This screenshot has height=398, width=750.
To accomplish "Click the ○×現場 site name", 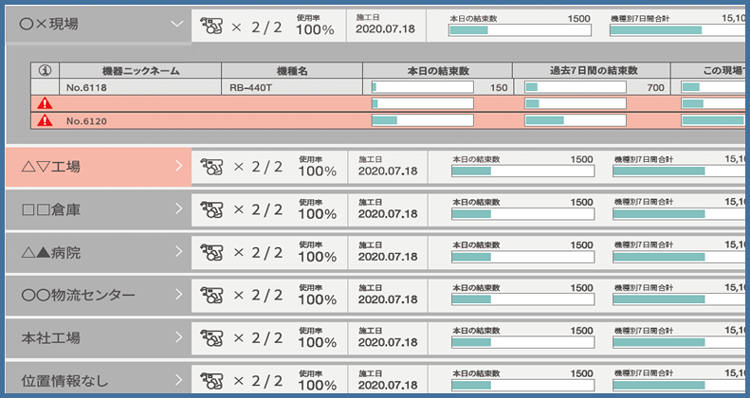I will [x=49, y=24].
